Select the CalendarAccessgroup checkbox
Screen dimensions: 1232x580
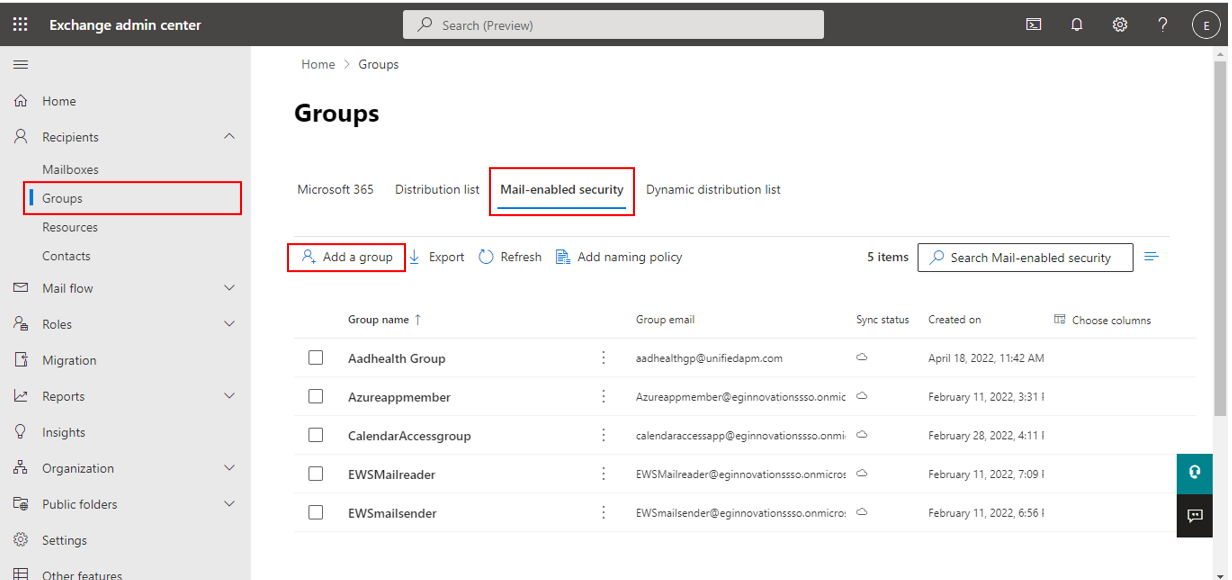[x=316, y=435]
